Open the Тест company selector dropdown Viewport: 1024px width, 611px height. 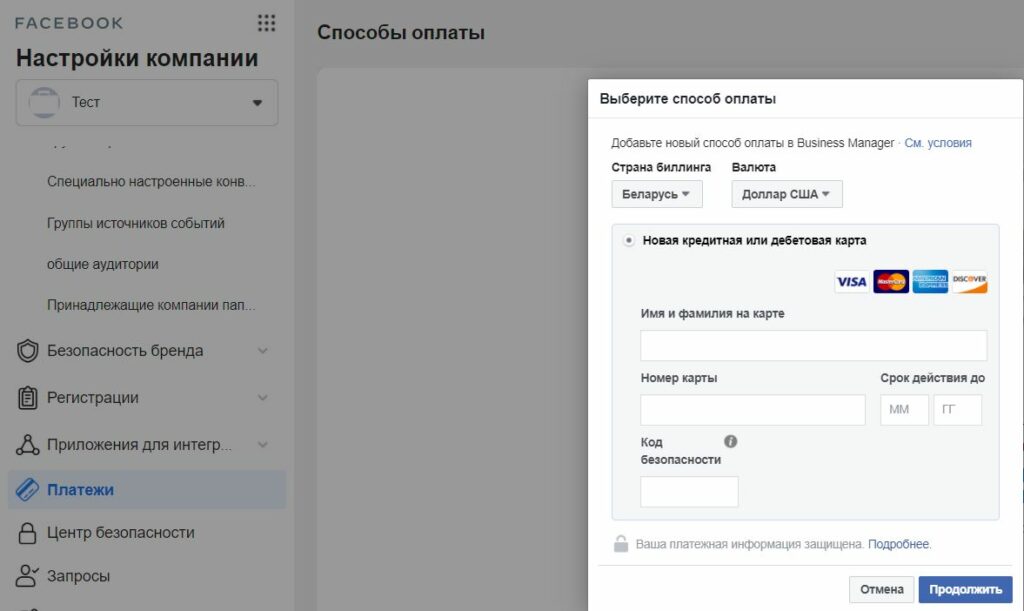[147, 102]
